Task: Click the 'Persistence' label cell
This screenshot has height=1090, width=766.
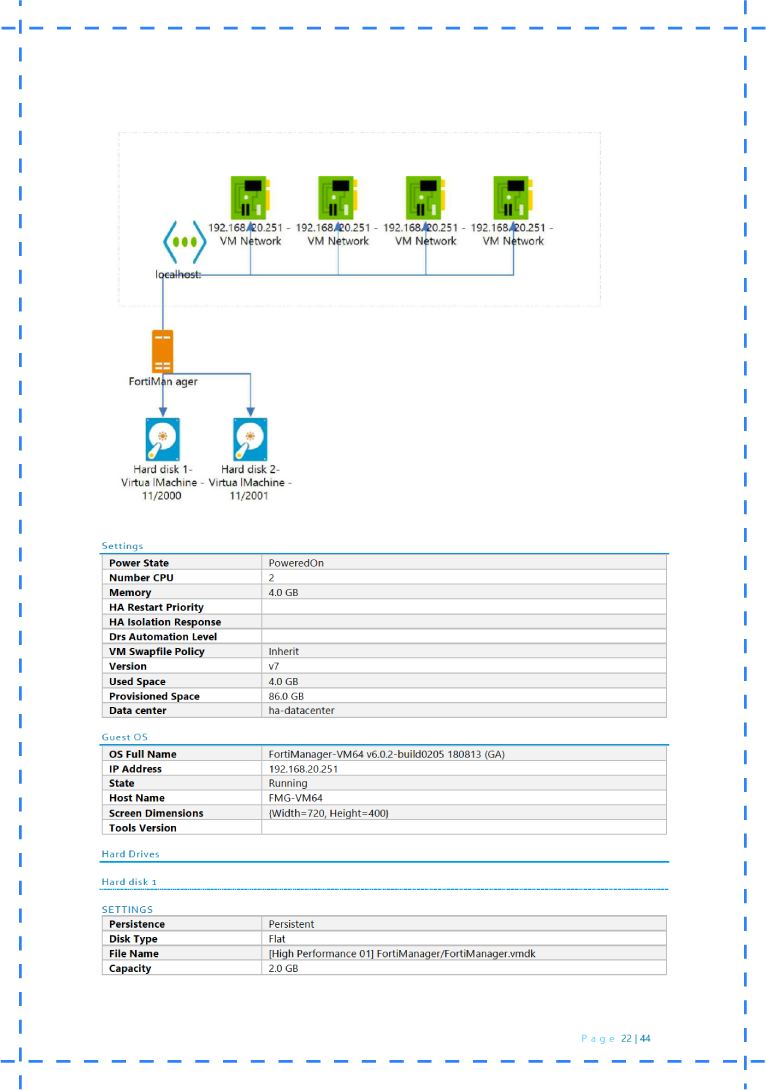Action: [x=182, y=925]
